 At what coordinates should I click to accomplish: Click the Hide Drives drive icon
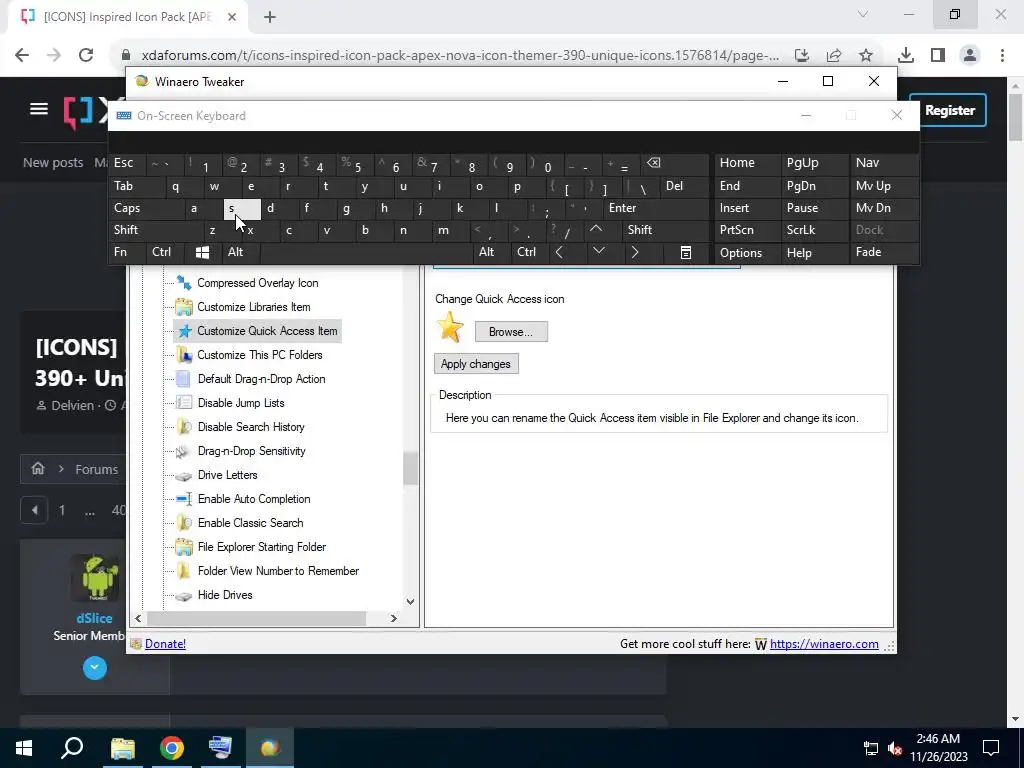pos(184,596)
